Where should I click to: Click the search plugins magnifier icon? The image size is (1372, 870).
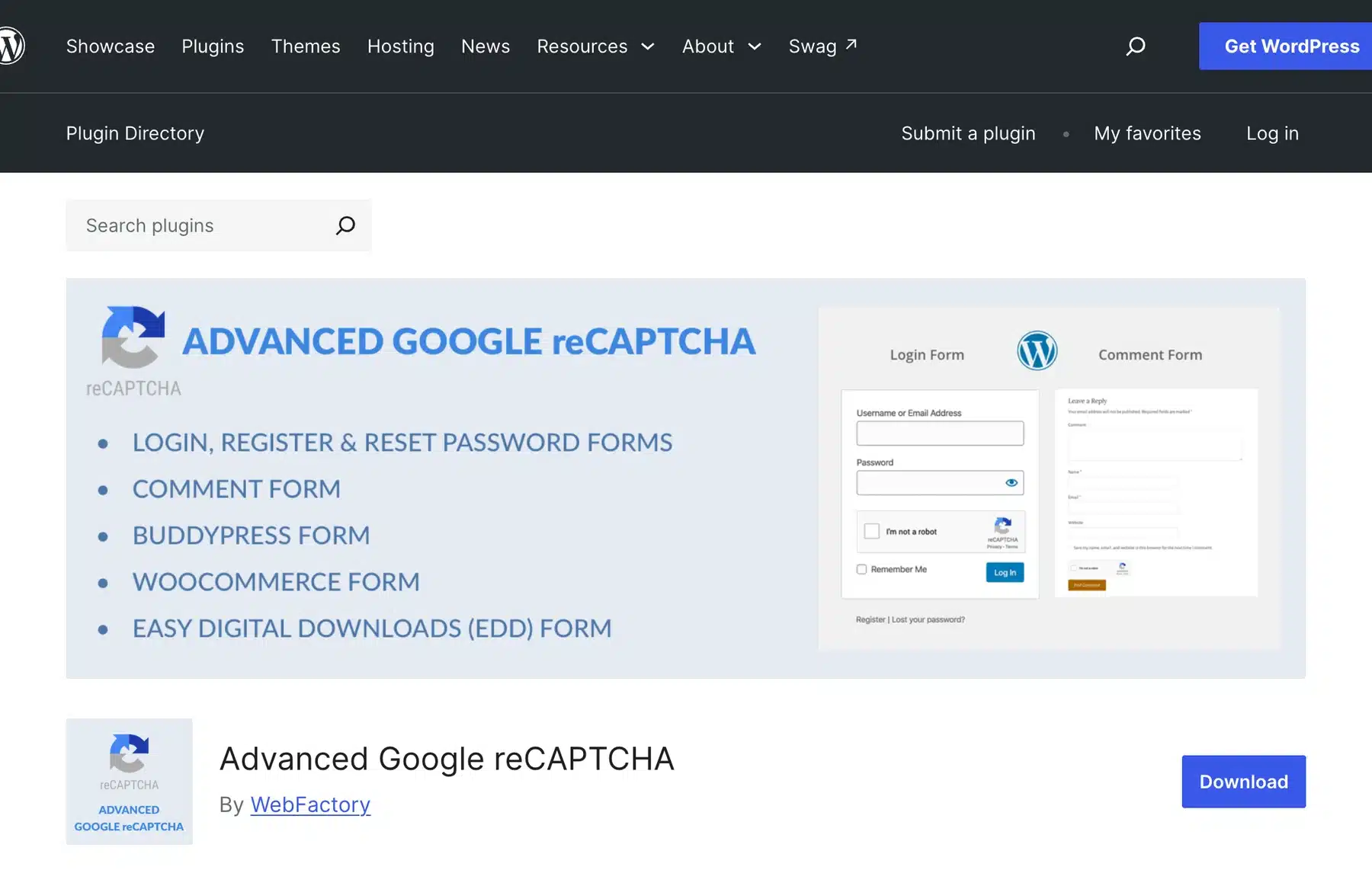(345, 225)
